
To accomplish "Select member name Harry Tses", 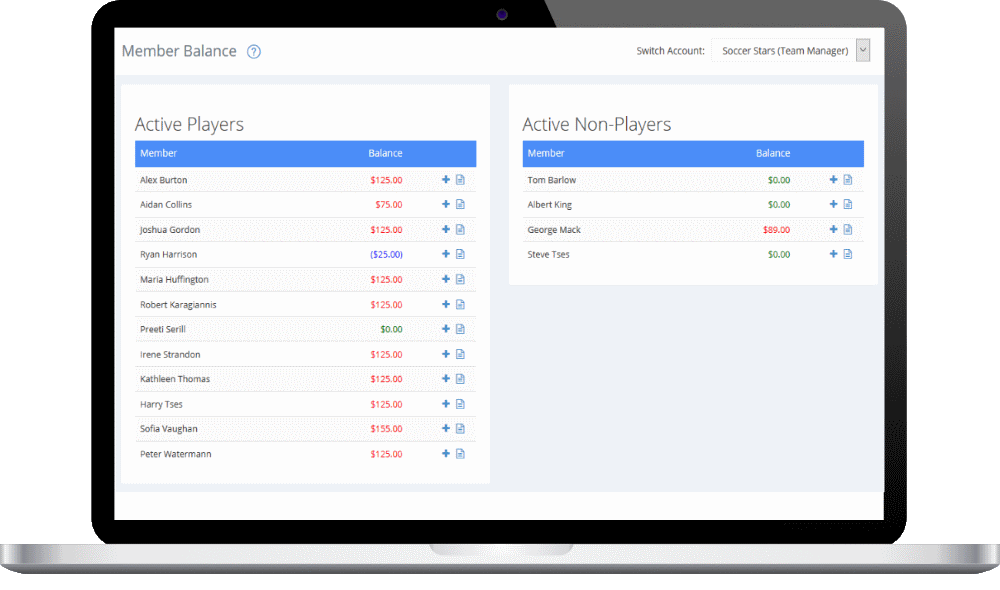I will click(161, 404).
